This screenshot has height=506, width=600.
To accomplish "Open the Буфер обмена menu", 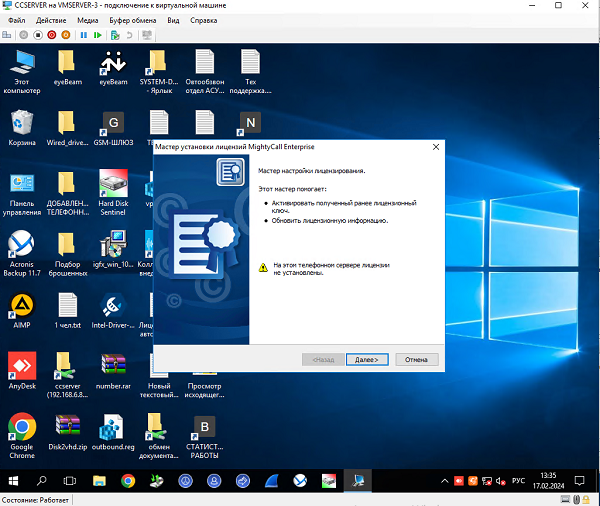I will click(132, 20).
